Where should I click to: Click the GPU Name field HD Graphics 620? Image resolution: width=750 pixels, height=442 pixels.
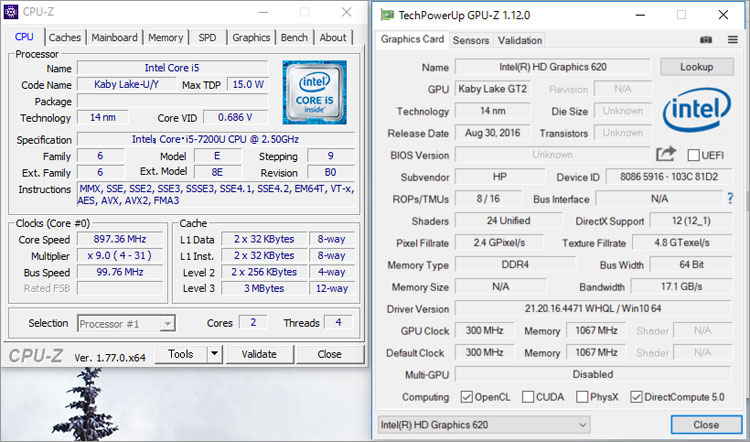click(x=552, y=67)
